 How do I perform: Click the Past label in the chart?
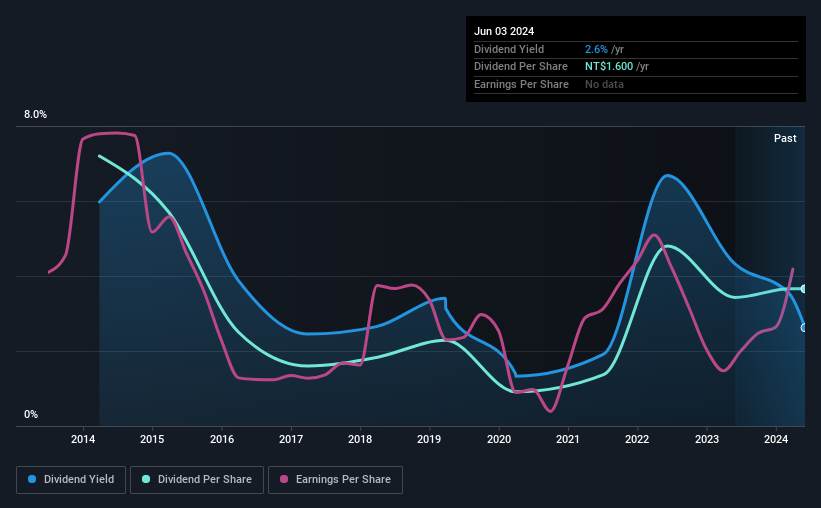(785, 138)
